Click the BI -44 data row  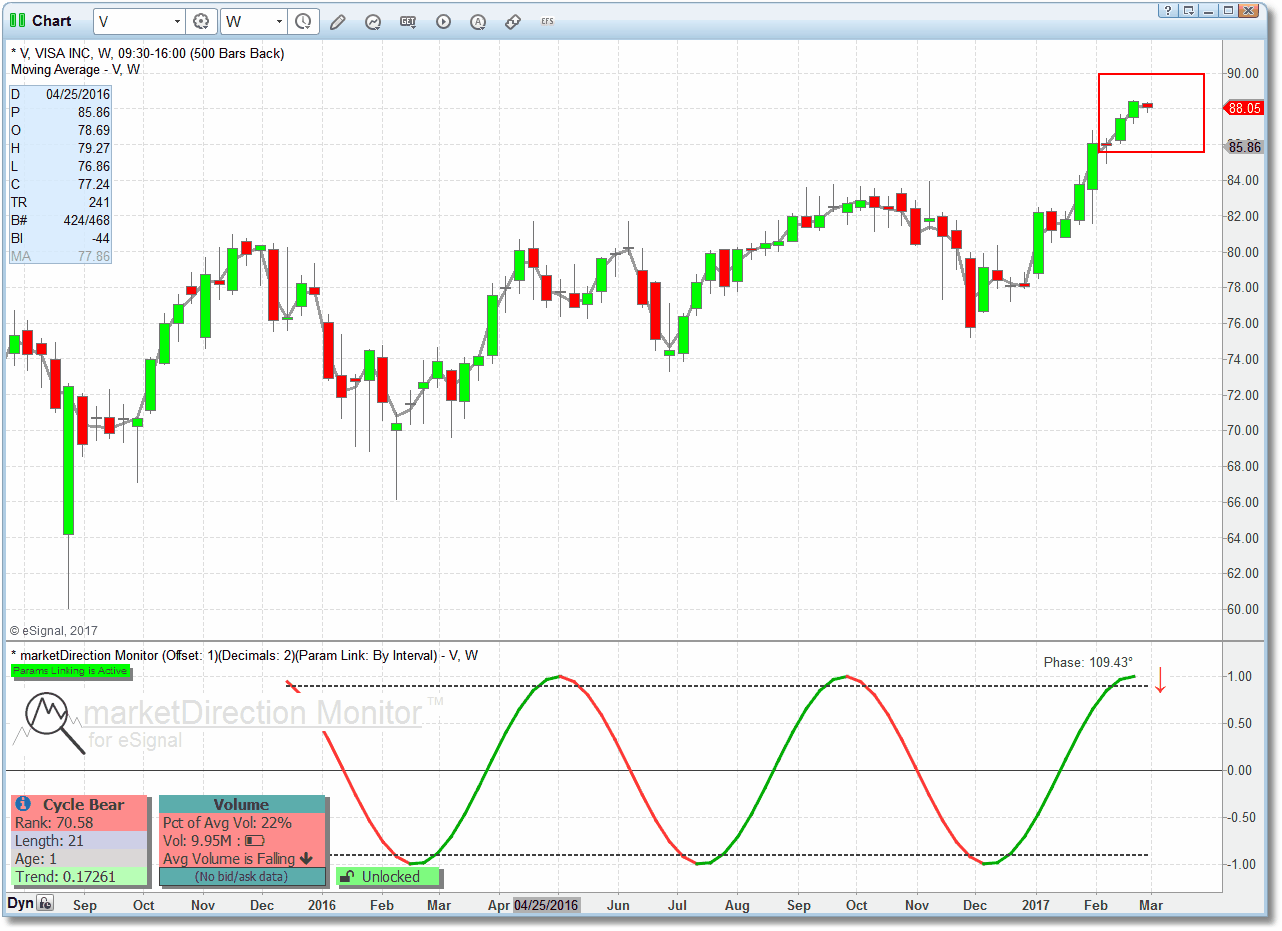click(60, 238)
